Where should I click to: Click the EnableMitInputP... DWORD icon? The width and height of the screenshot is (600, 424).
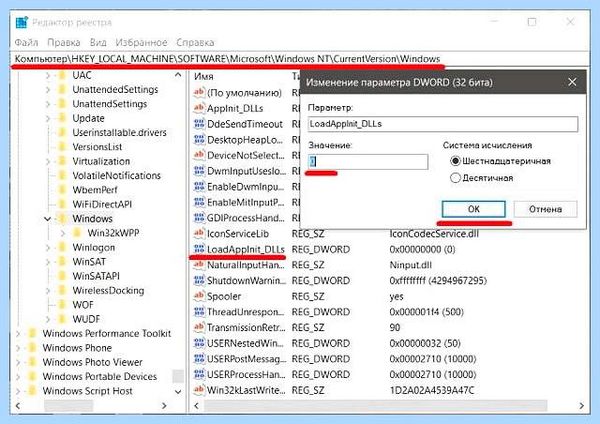[199, 202]
